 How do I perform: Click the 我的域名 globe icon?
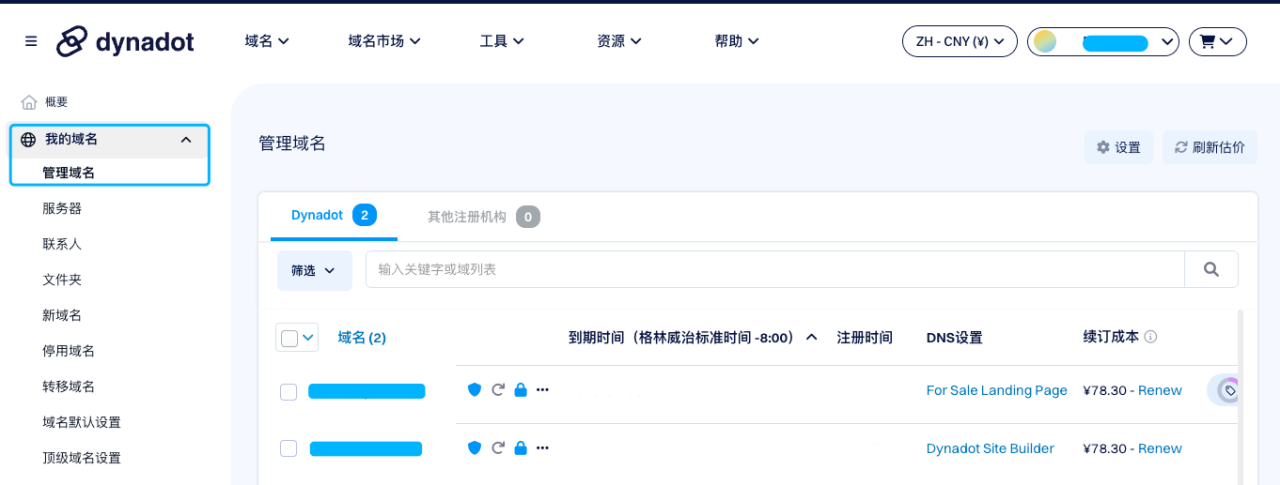tap(28, 140)
